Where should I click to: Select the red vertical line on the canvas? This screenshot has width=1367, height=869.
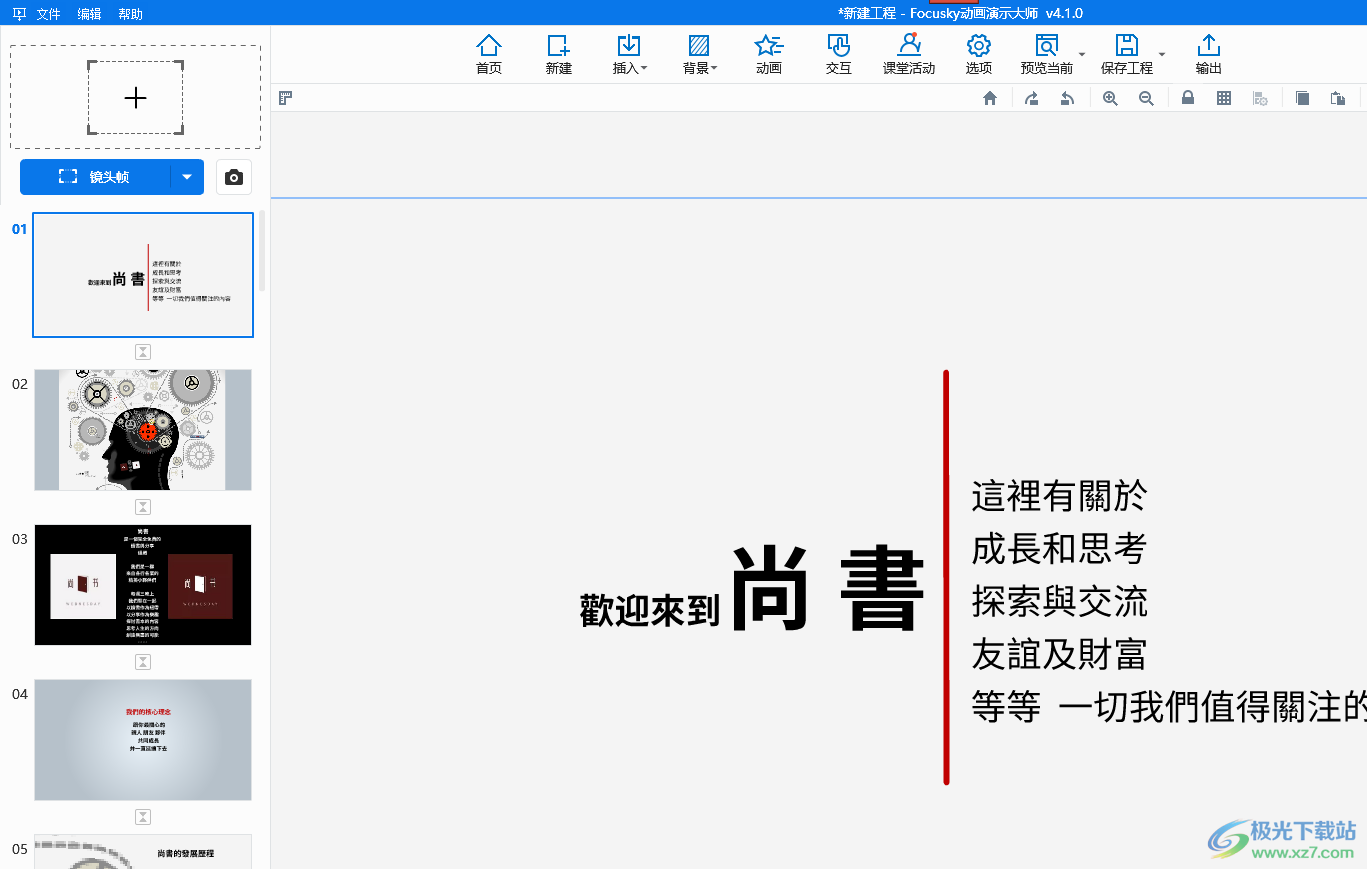pyautogui.click(x=946, y=577)
